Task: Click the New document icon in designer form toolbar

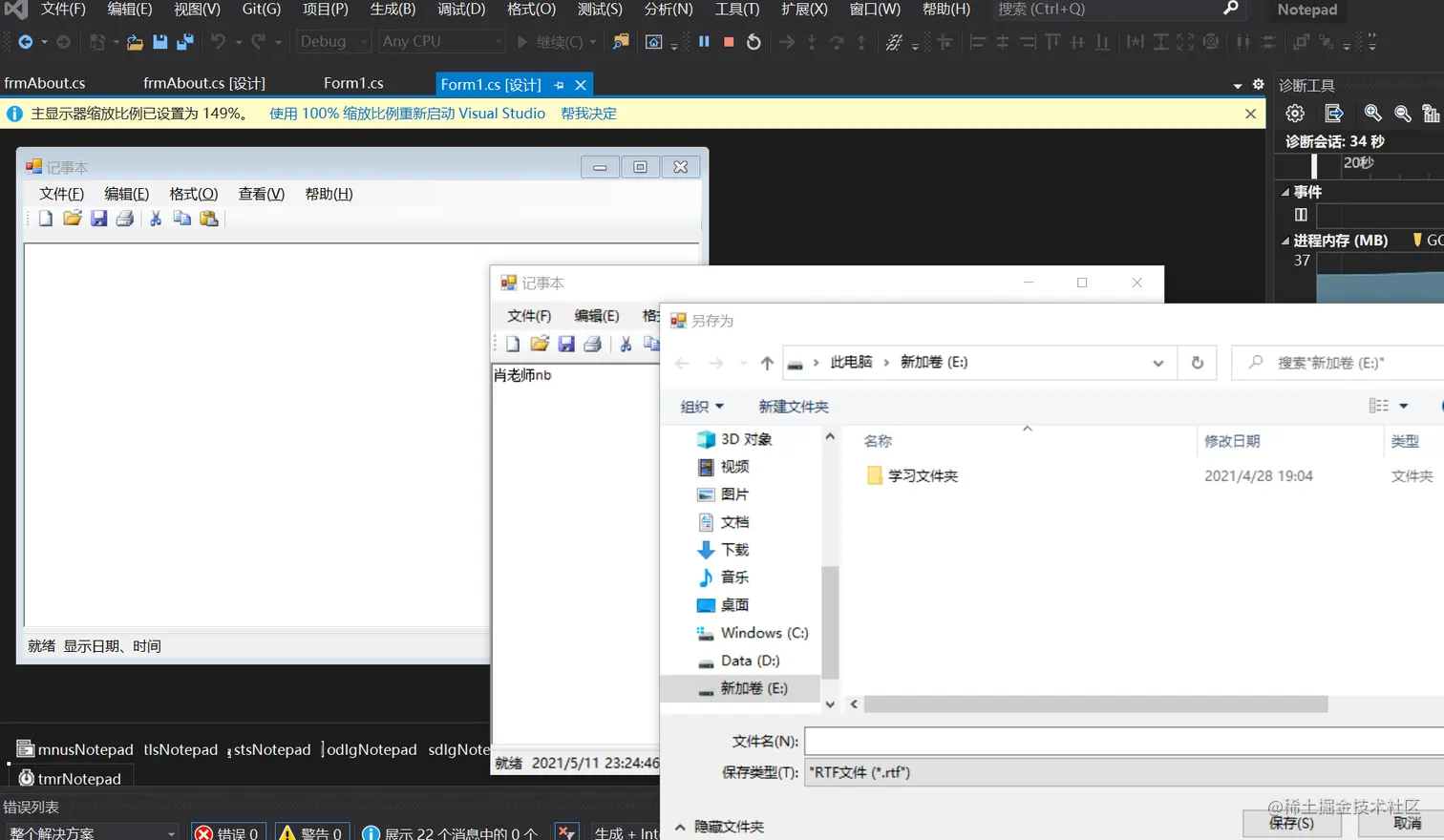Action: (x=46, y=219)
